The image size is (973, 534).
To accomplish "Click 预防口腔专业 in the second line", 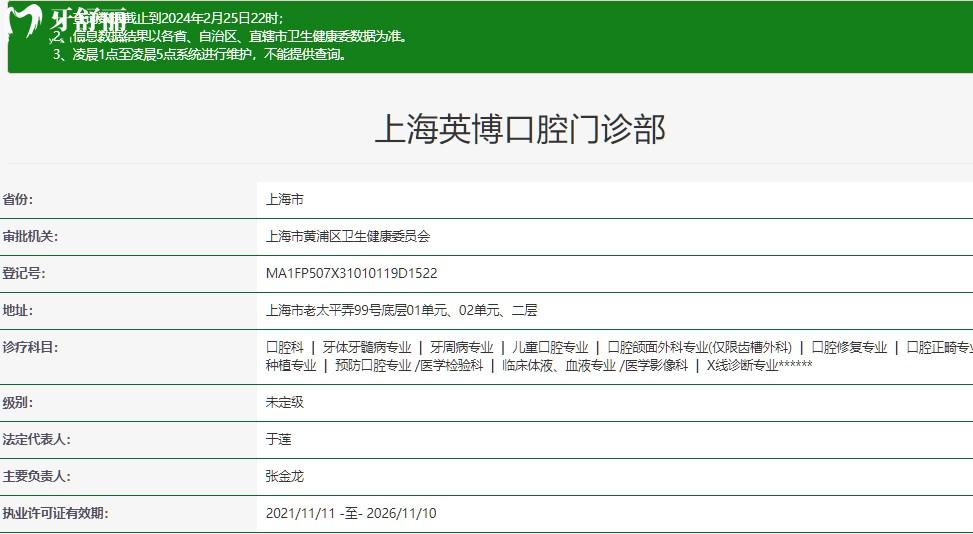I will tap(373, 365).
